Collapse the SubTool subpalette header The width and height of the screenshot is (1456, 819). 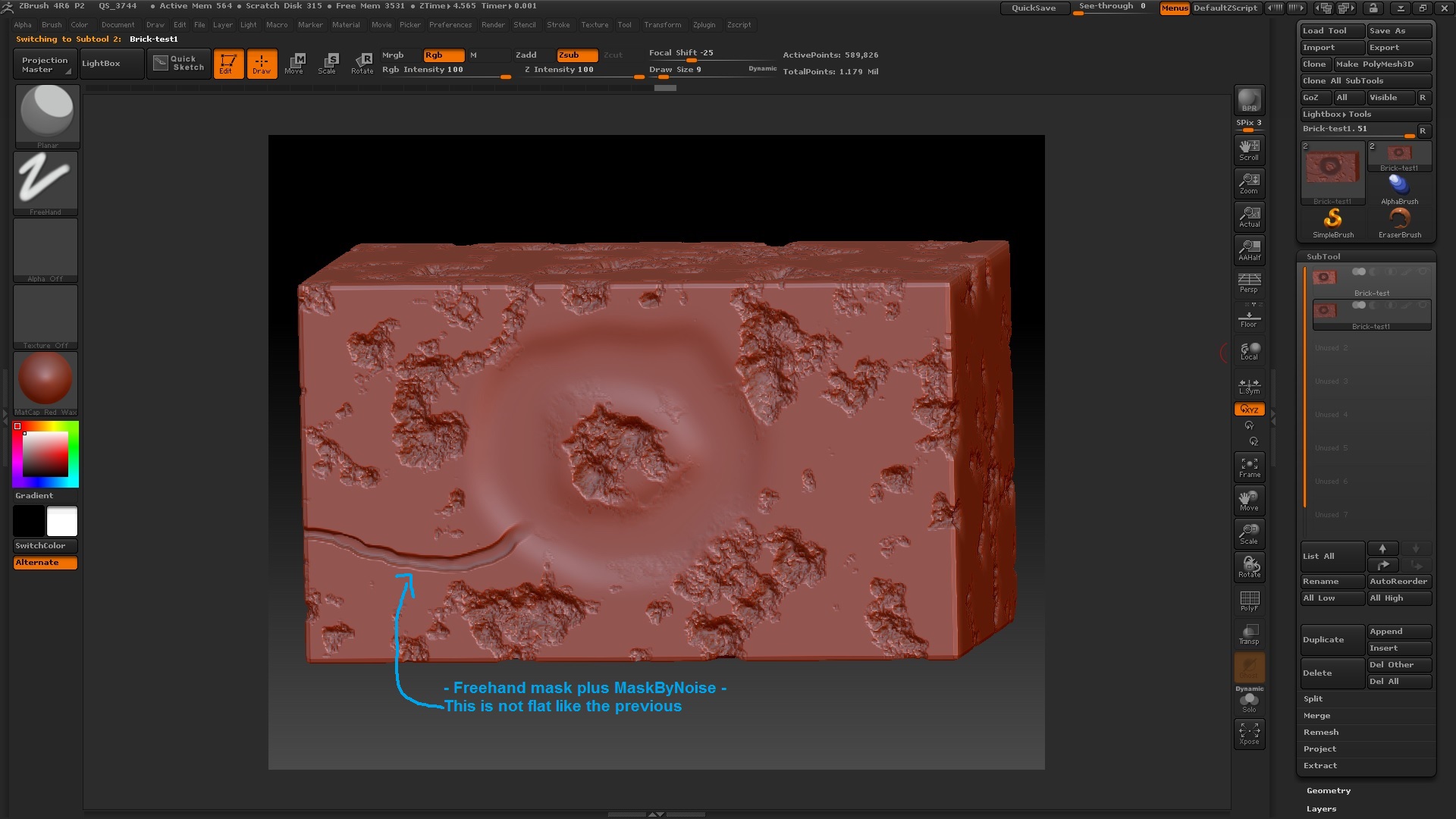coord(1323,257)
